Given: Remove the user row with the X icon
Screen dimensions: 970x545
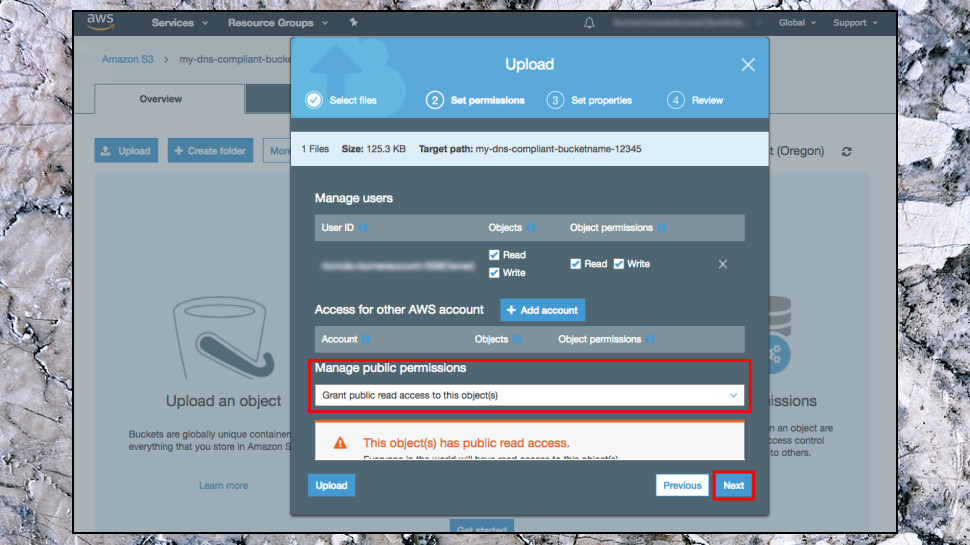Looking at the screenshot, I should point(723,264).
